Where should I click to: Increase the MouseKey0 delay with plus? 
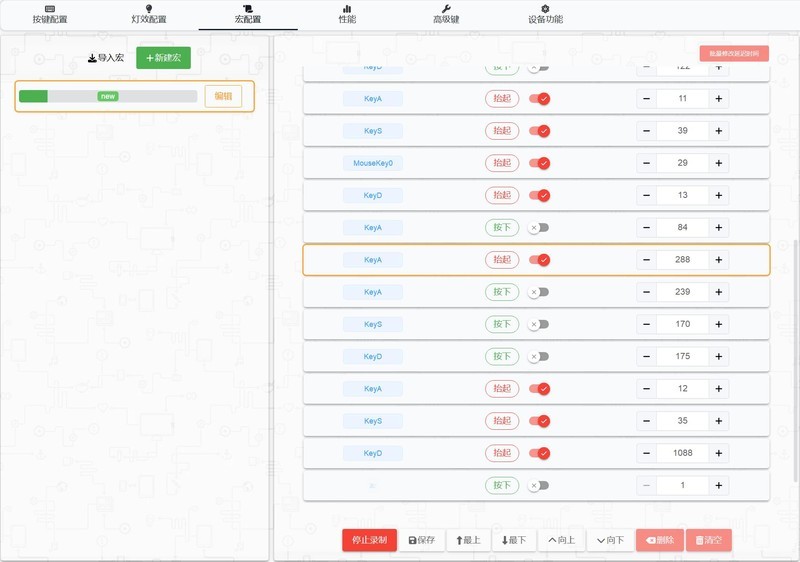pos(719,163)
